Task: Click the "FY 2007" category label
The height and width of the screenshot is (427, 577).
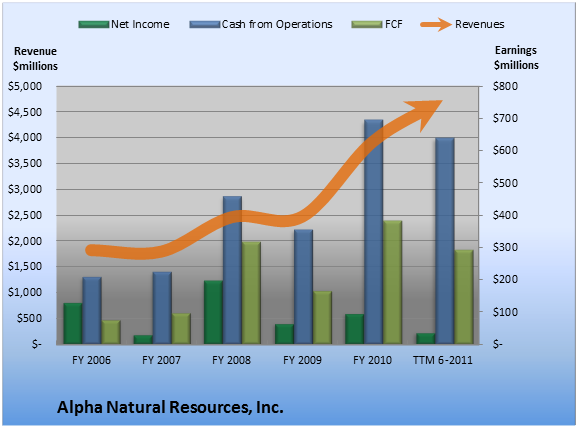Action: (162, 360)
